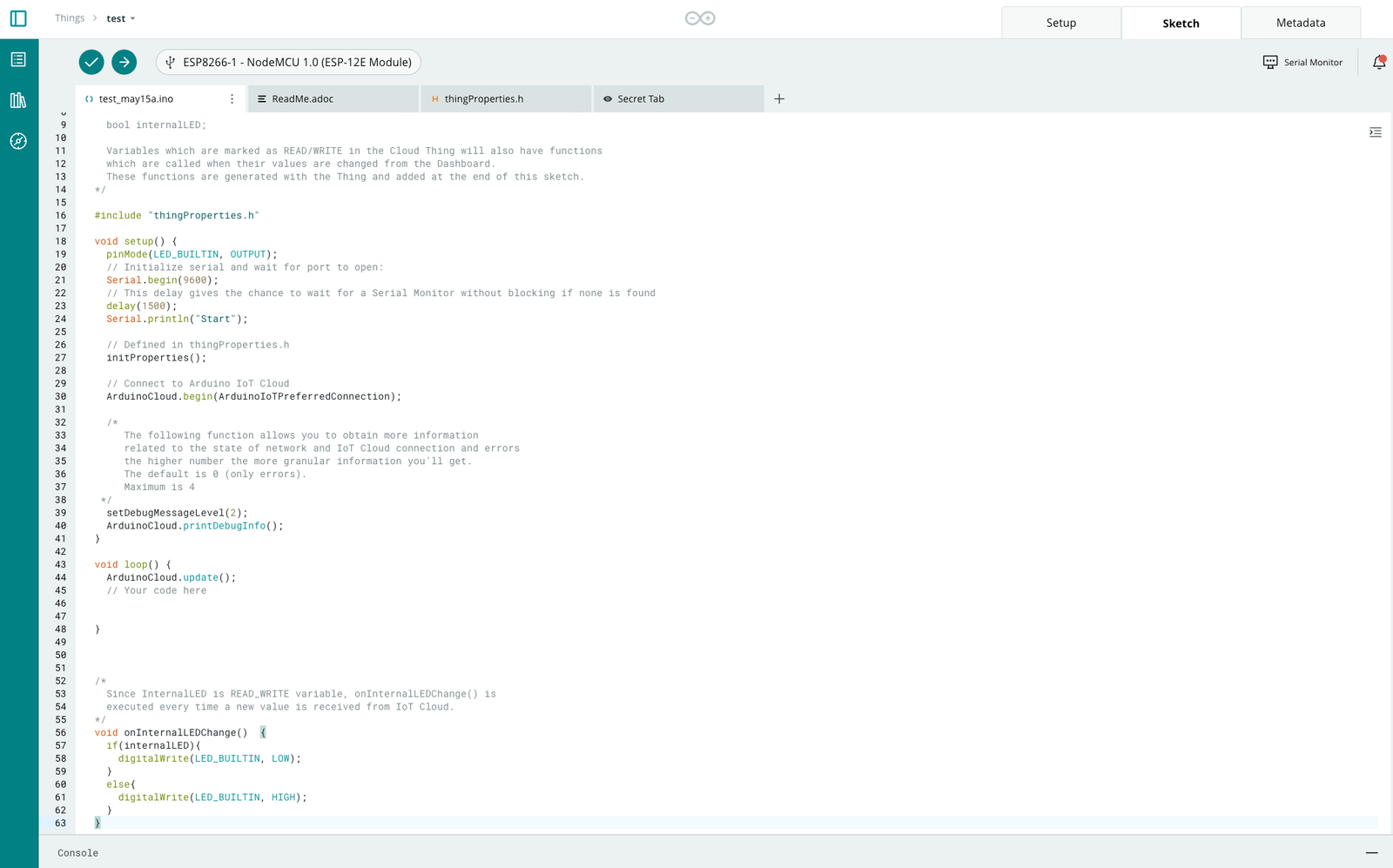Open the Sketchbook sidebar icon
The width and height of the screenshot is (1393, 868).
coord(18,59)
